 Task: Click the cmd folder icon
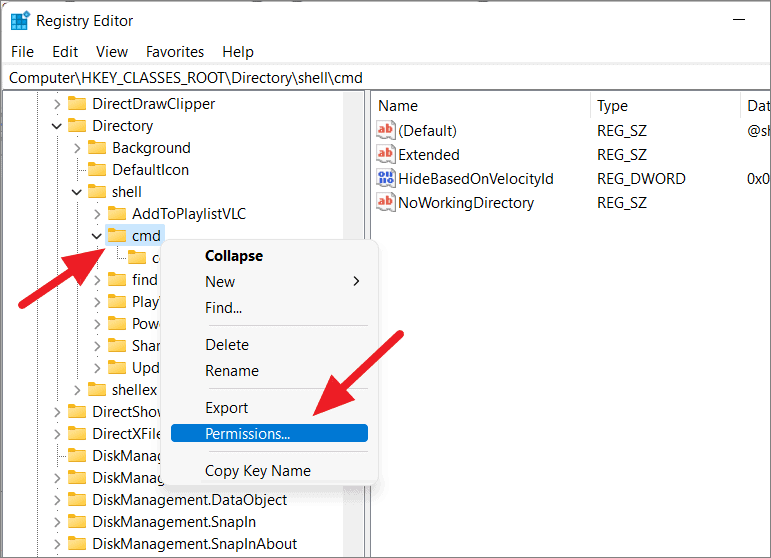[117, 235]
